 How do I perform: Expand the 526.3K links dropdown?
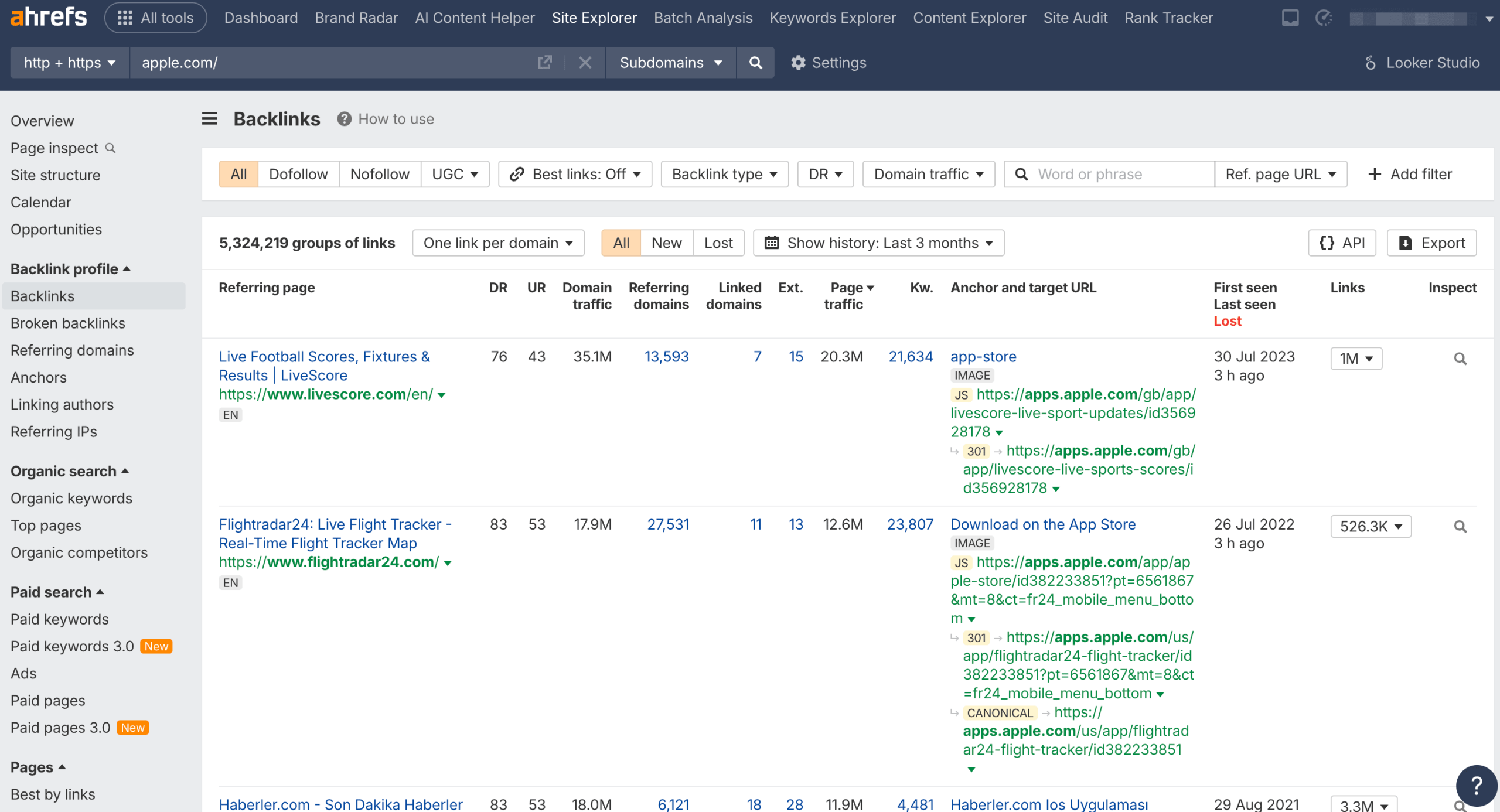point(1371,526)
